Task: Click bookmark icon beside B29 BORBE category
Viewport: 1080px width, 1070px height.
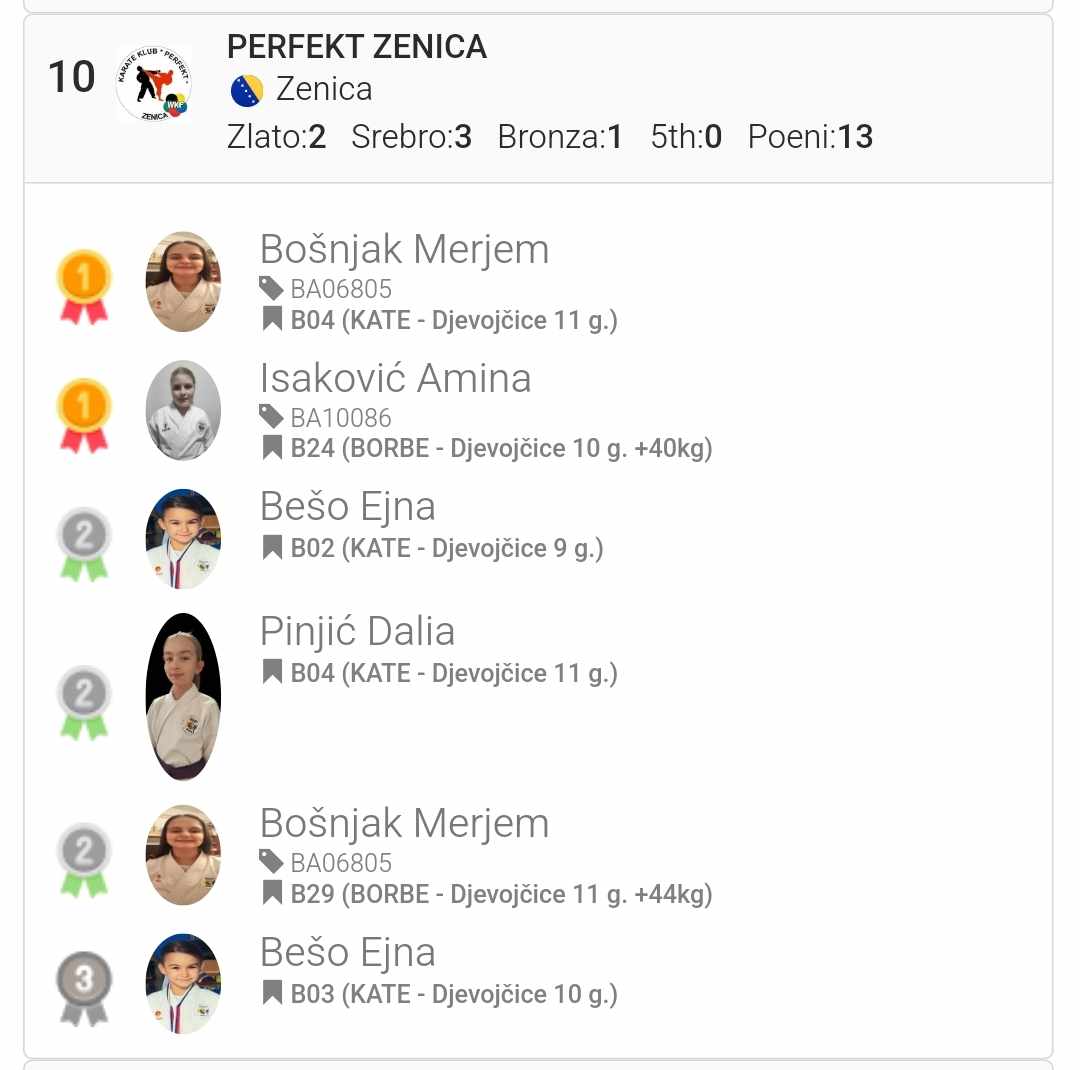Action: [272, 893]
